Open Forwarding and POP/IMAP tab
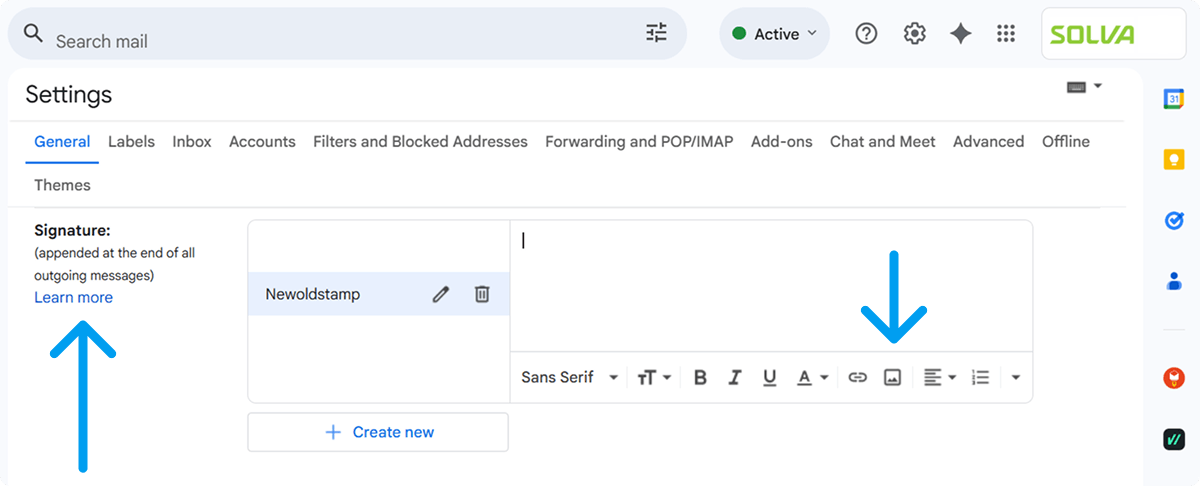 pos(639,141)
